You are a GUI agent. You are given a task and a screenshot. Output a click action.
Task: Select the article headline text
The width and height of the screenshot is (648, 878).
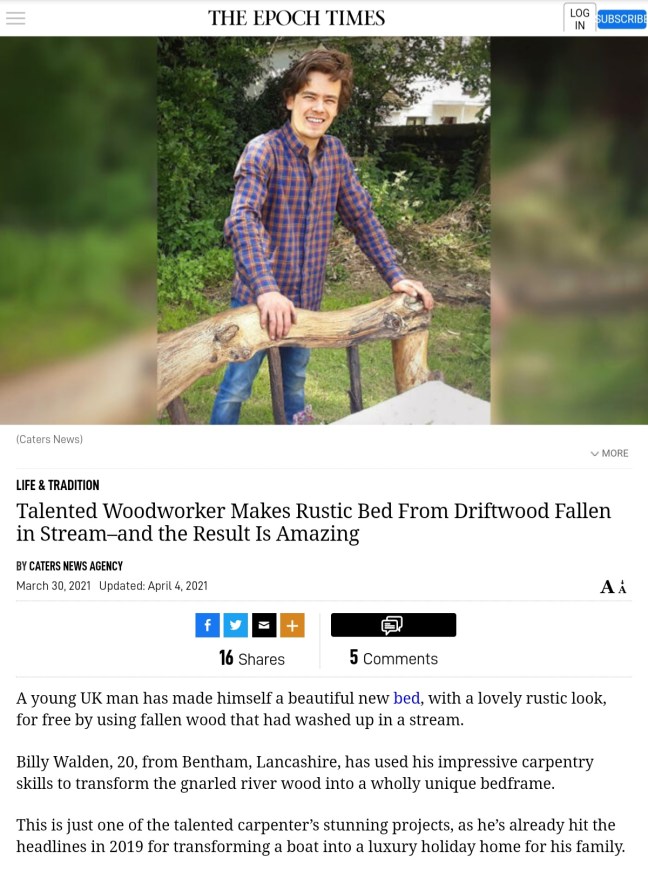coord(314,522)
